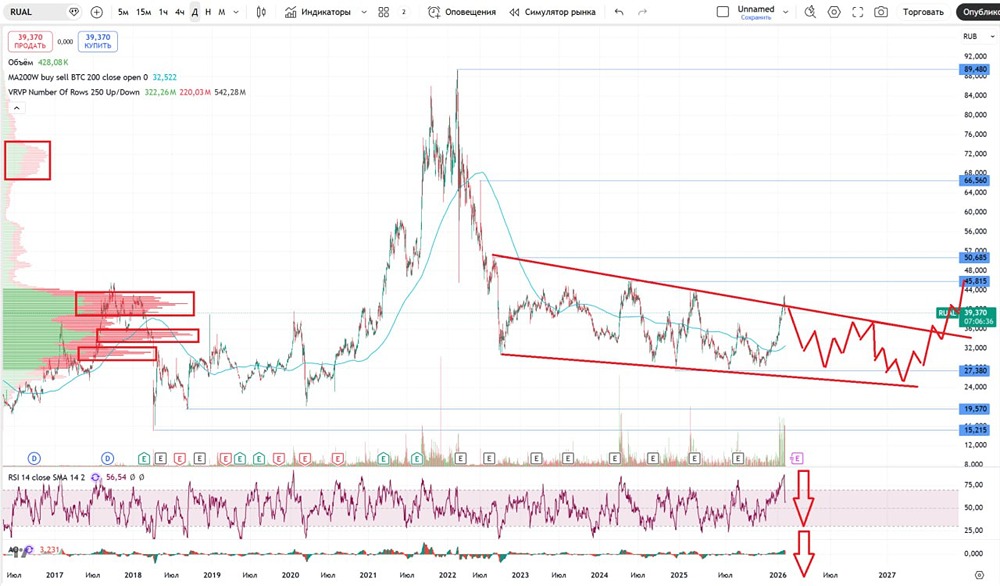Click the redo arrow
Viewport: 1000px width, 586px height.
[642, 11]
